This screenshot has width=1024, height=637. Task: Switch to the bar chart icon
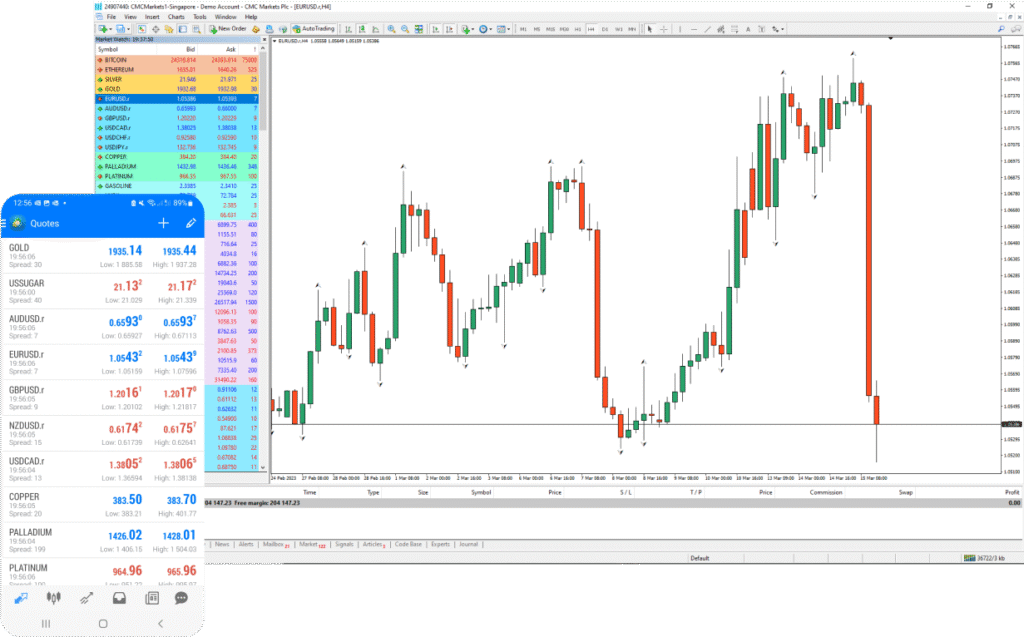tap(348, 29)
